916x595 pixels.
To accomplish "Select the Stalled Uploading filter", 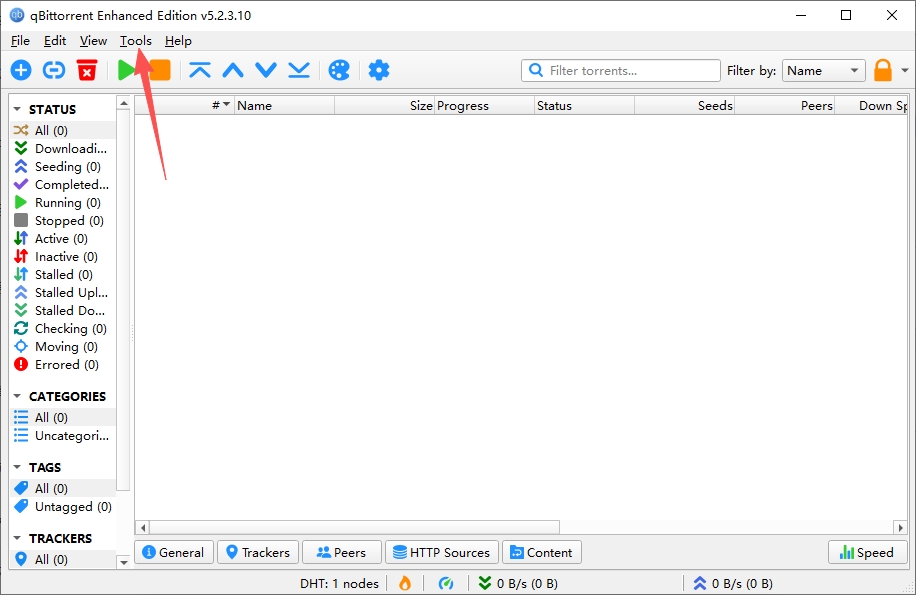I will tap(63, 293).
